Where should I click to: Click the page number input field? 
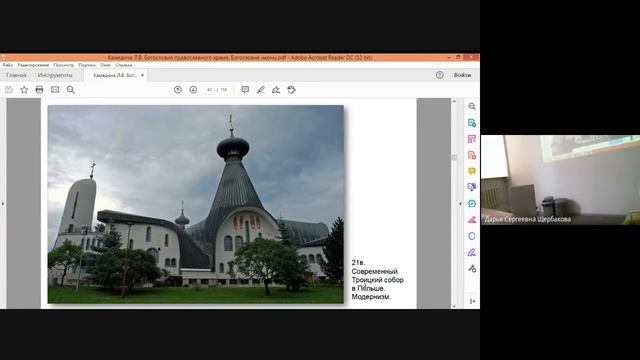(x=209, y=90)
